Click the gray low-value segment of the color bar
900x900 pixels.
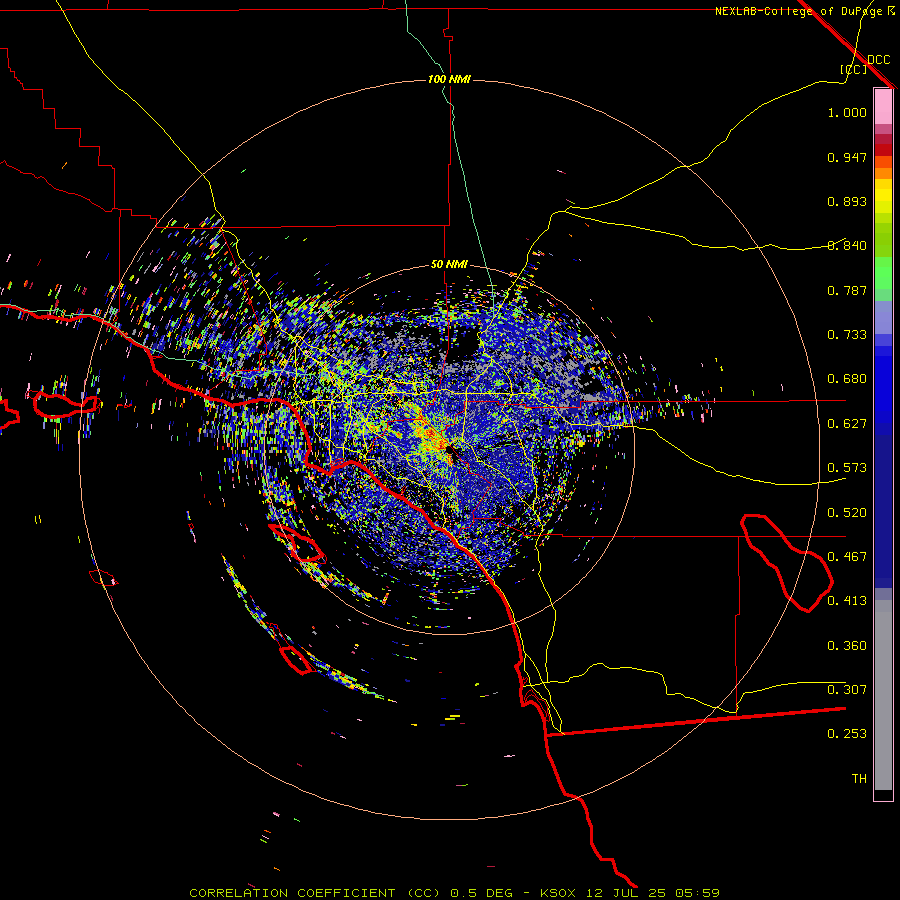(x=883, y=695)
